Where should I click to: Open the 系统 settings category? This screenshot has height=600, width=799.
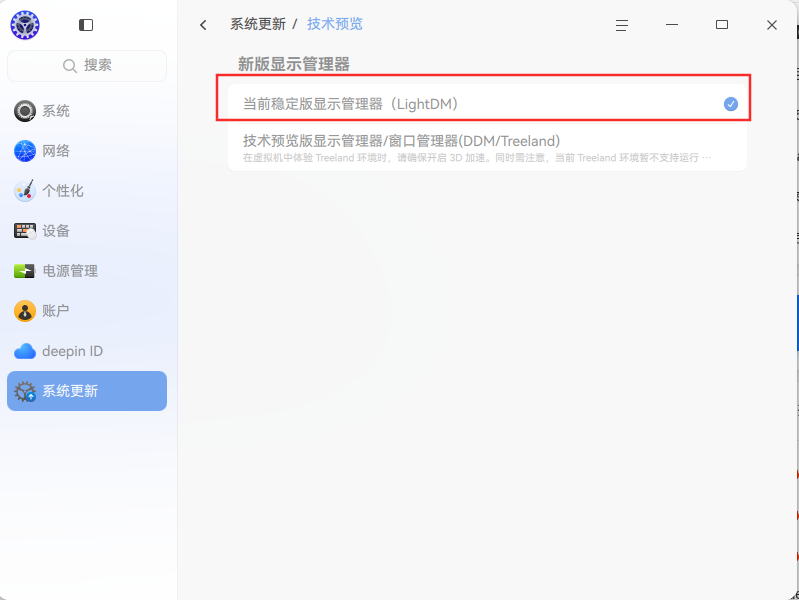87,111
